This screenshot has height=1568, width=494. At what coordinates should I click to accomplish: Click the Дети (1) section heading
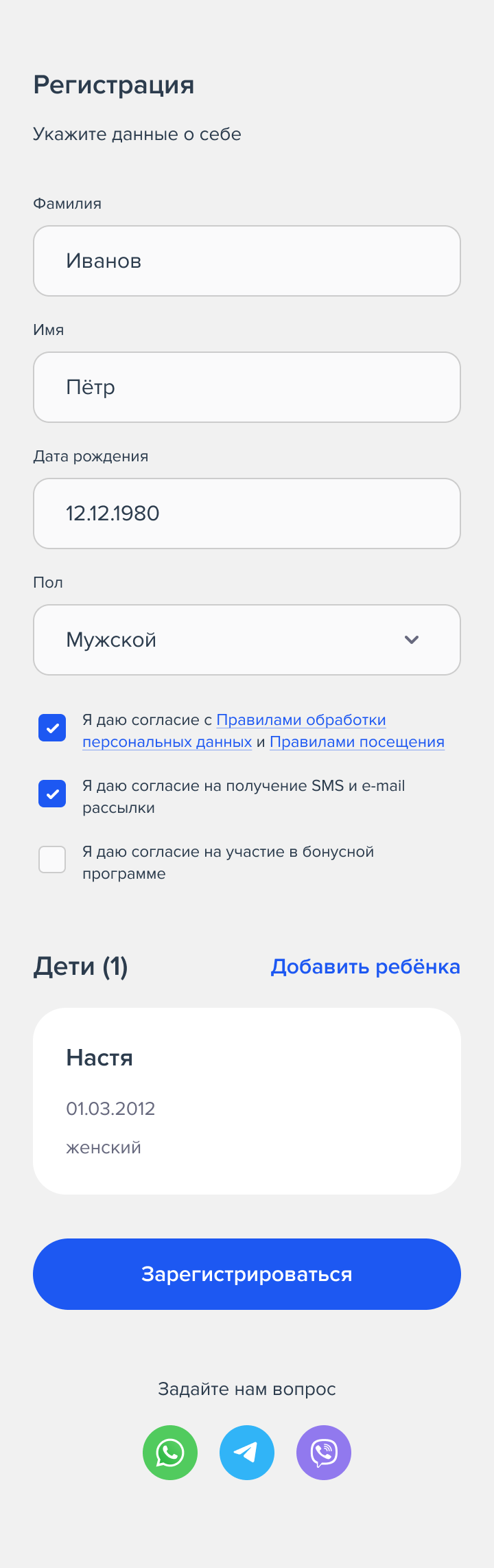[x=81, y=967]
